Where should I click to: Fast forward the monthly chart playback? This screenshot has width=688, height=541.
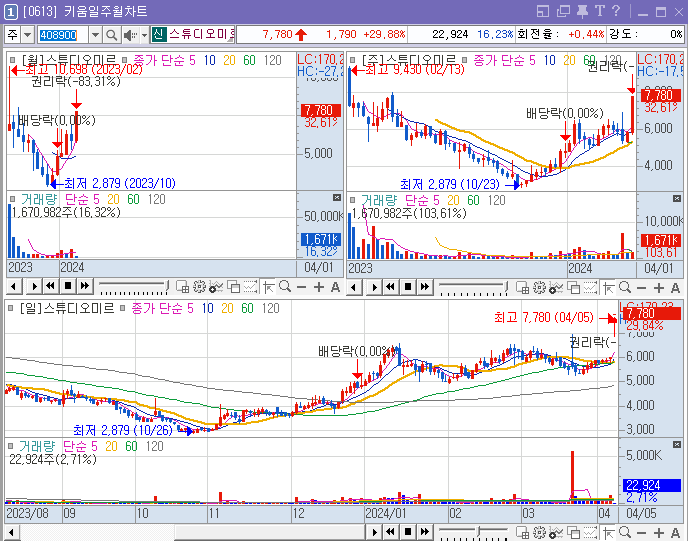click(x=85, y=287)
